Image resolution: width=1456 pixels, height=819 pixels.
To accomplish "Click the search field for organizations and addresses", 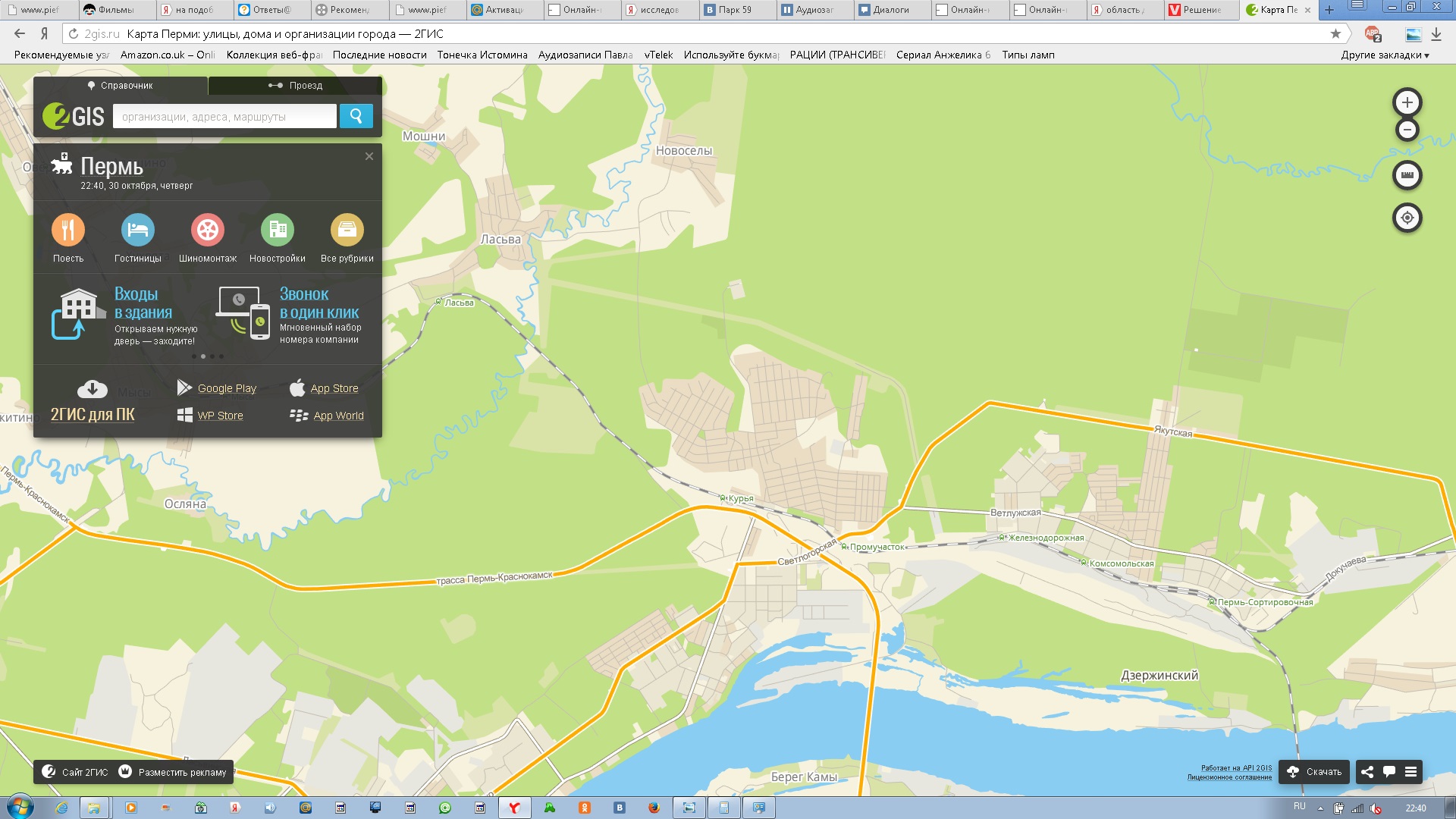I will tap(224, 117).
